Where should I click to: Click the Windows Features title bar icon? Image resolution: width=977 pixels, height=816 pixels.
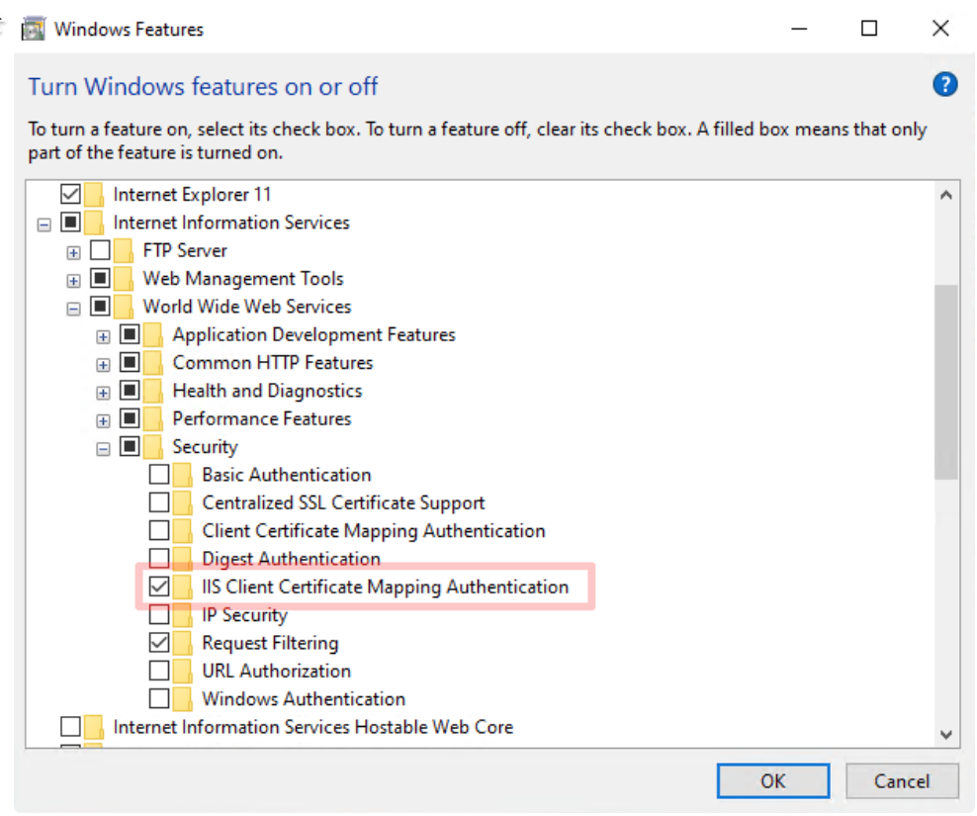click(34, 28)
